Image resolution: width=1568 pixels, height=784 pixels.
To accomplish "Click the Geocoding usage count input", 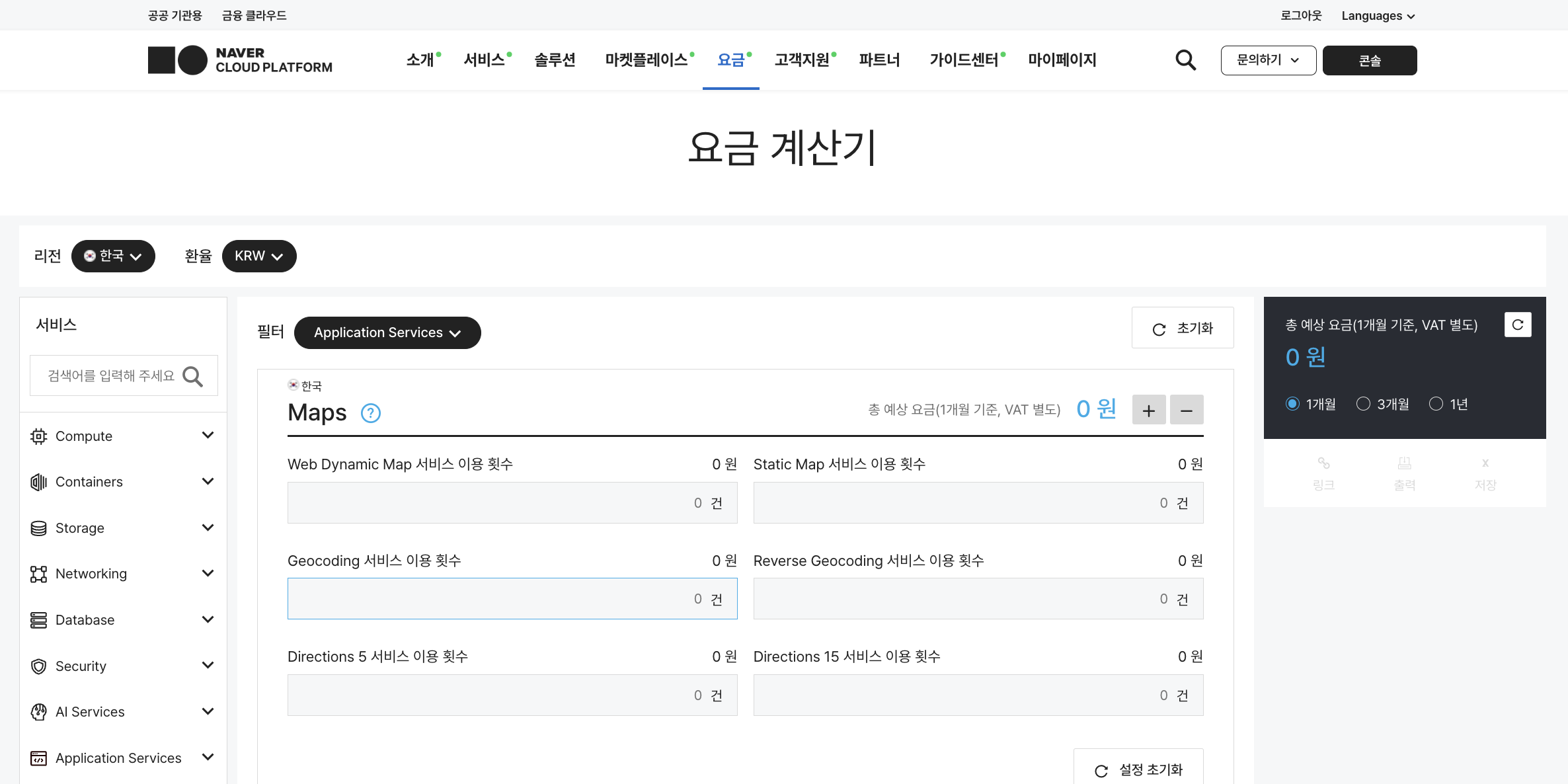I will 512,599.
